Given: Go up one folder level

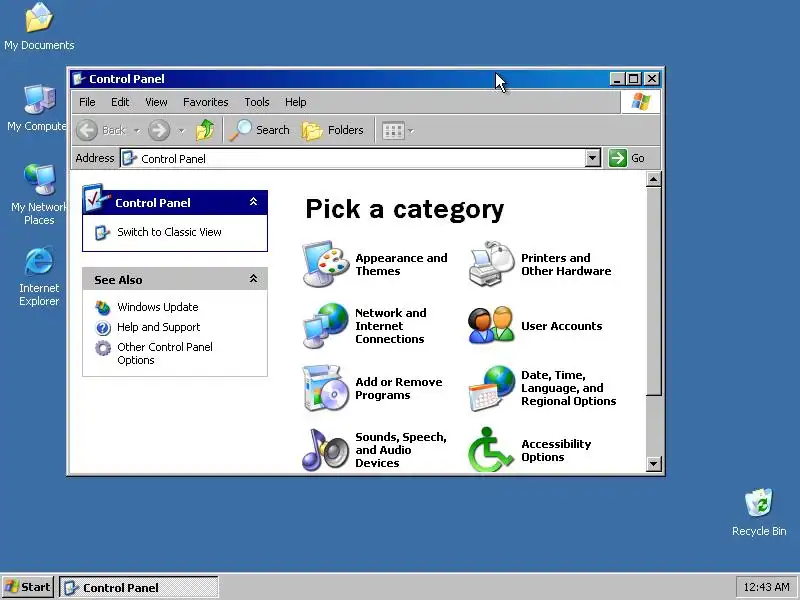Looking at the screenshot, I should [x=205, y=131].
